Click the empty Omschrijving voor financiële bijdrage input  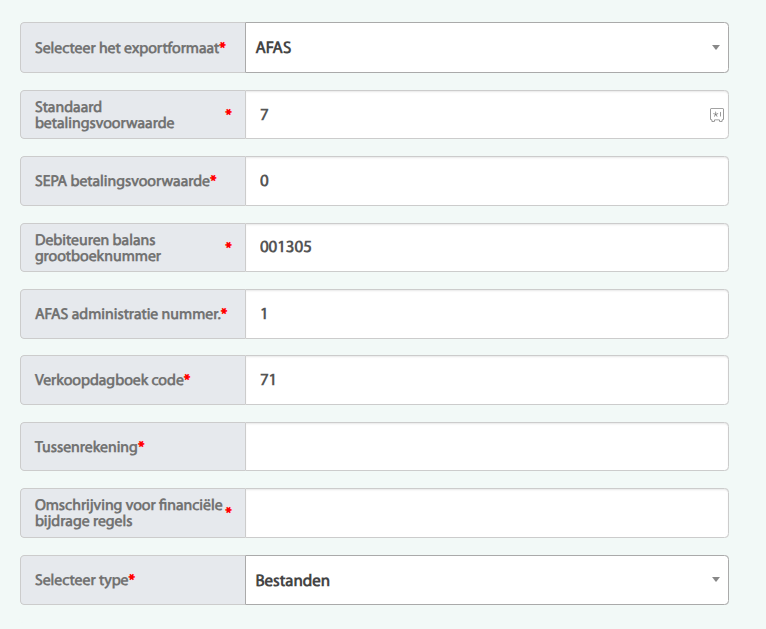[x=486, y=513]
